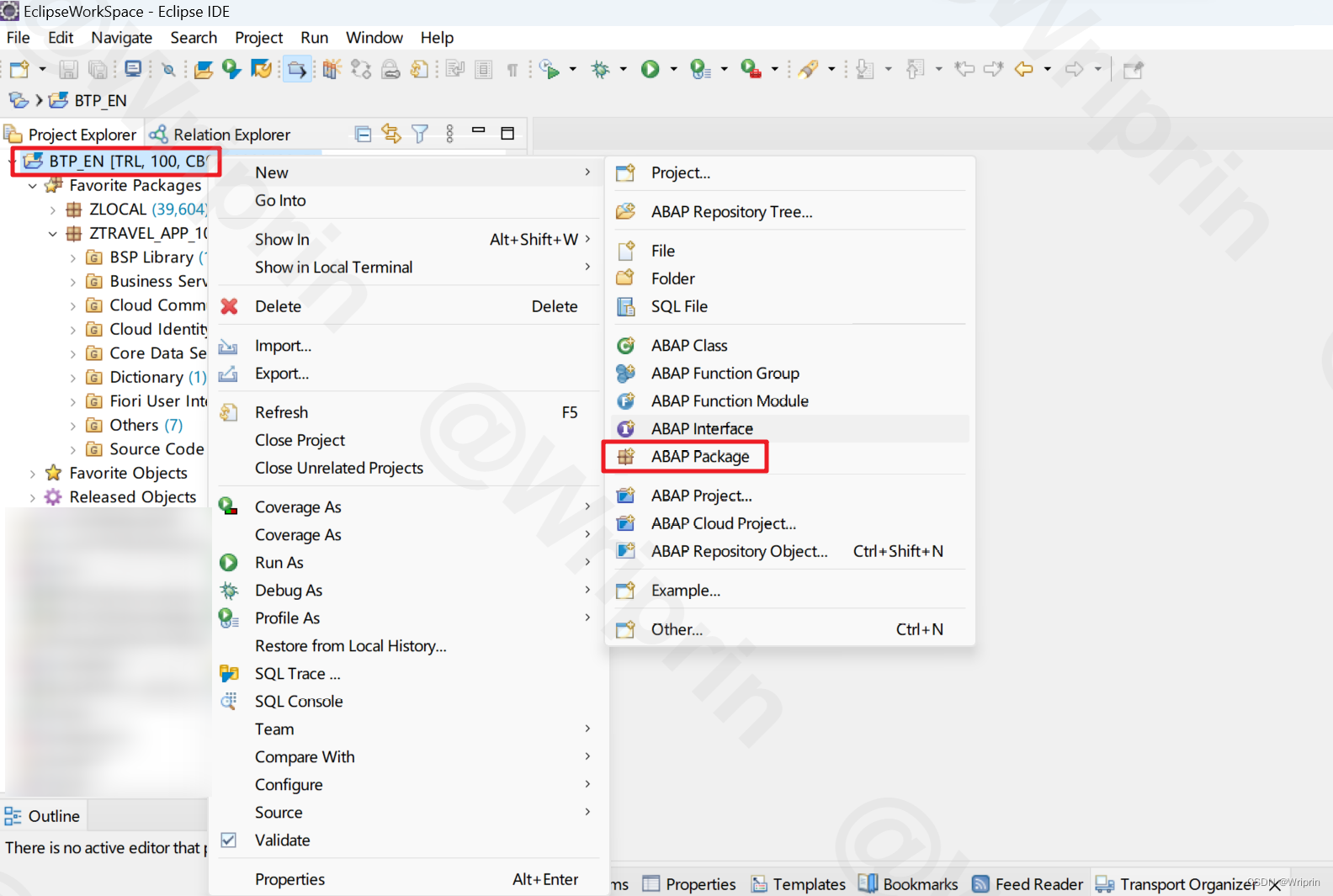The height and width of the screenshot is (896, 1333).
Task: Close the Transport Organizer view tab
Action: pyautogui.click(x=1274, y=885)
